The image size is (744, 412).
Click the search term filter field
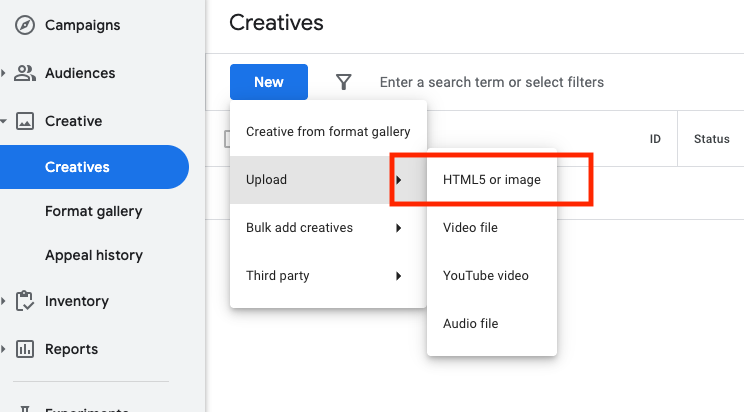[x=520, y=82]
